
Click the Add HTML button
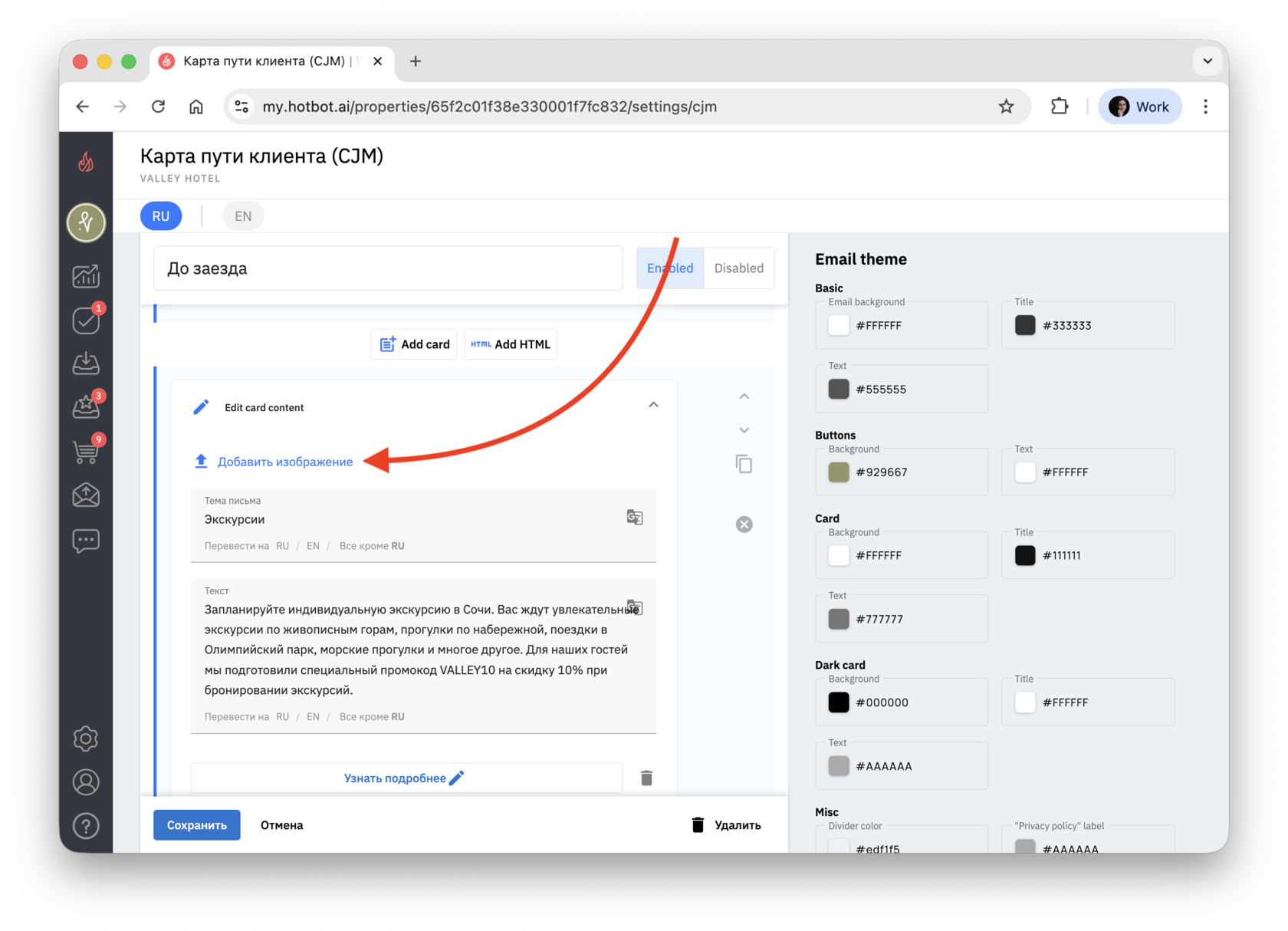pyautogui.click(x=511, y=344)
